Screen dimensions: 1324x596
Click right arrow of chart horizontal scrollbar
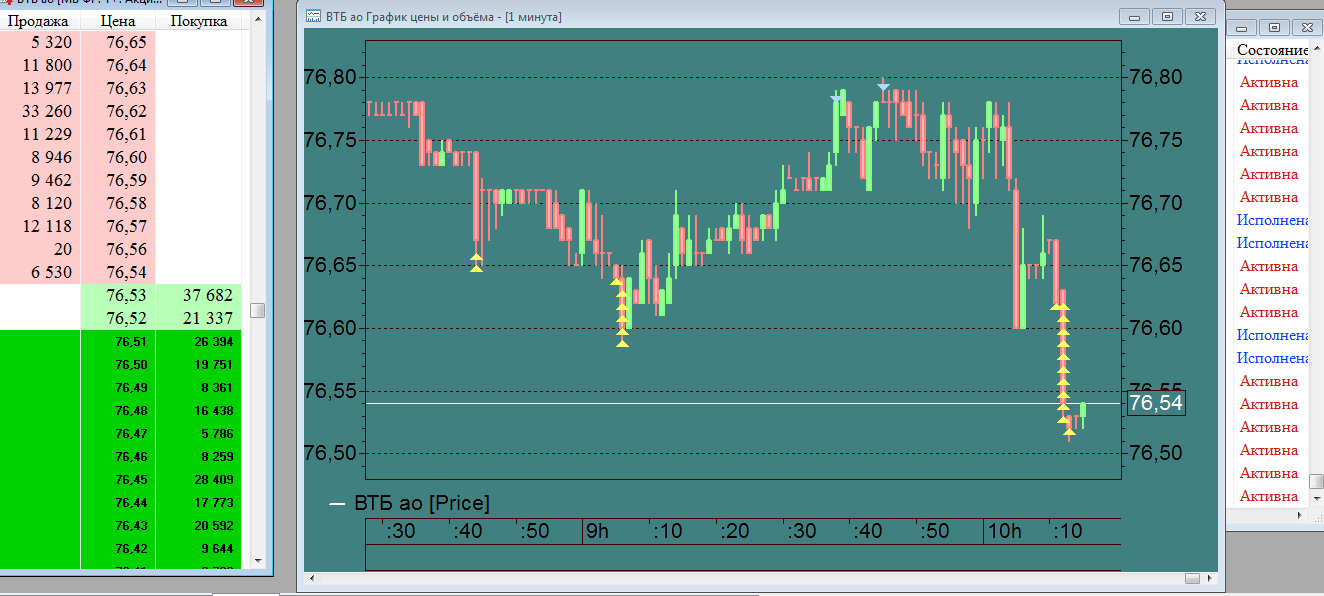pyautogui.click(x=1211, y=579)
